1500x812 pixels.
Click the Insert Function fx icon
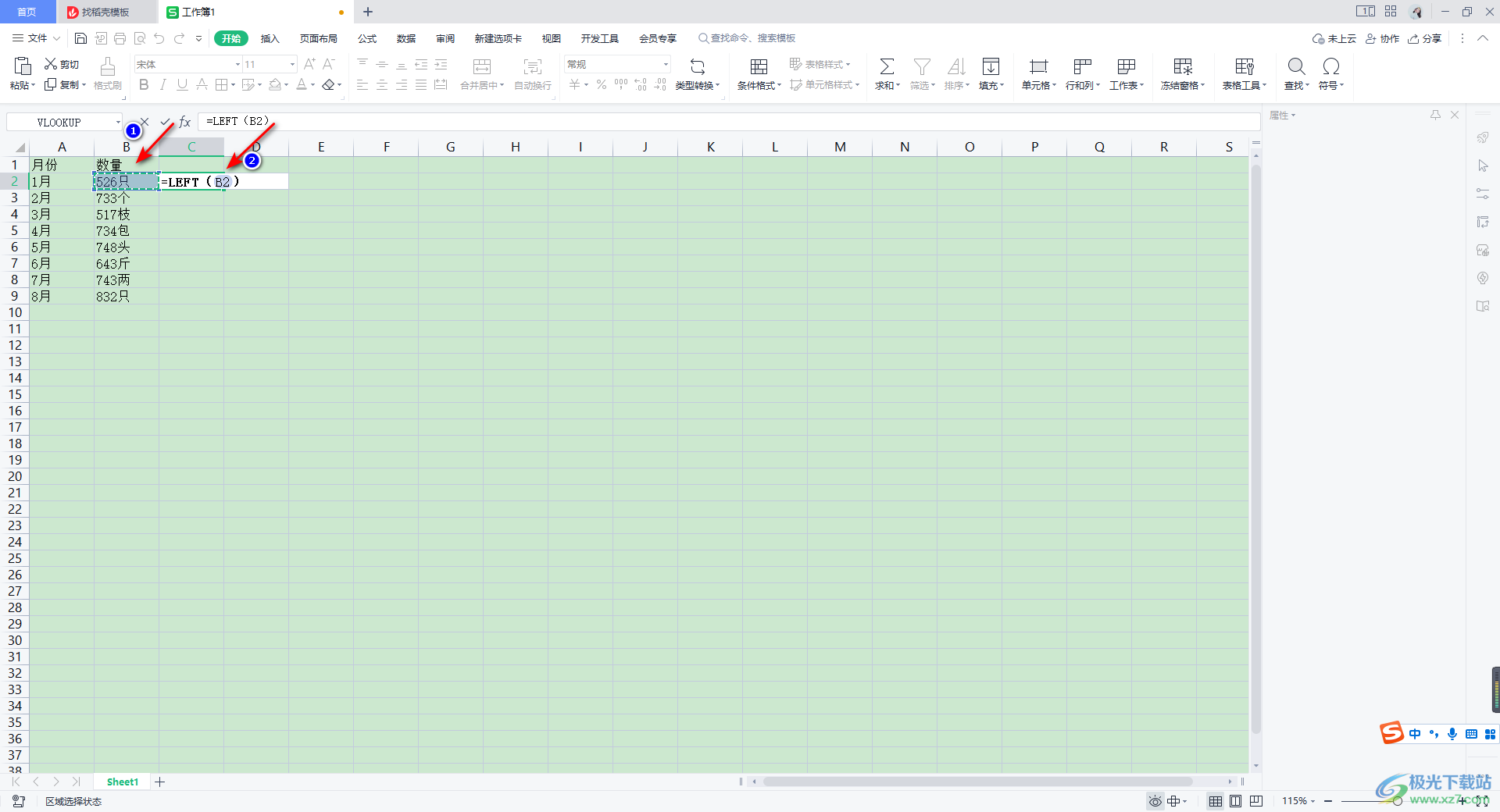[185, 122]
